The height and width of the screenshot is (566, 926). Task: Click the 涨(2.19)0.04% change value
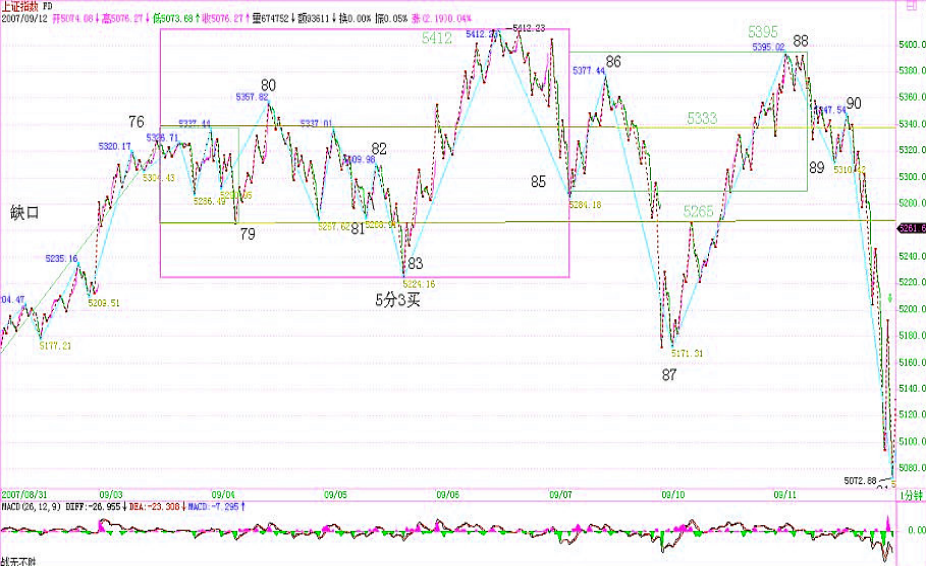(441, 18)
